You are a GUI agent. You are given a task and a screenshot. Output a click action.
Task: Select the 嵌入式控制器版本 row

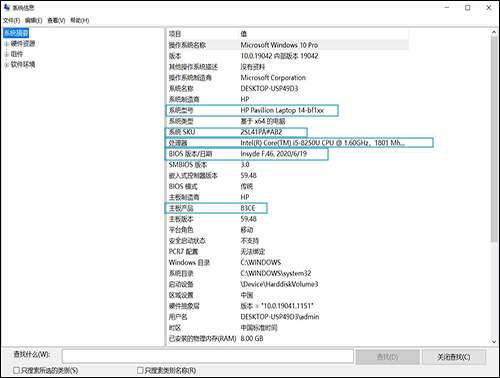coord(288,176)
